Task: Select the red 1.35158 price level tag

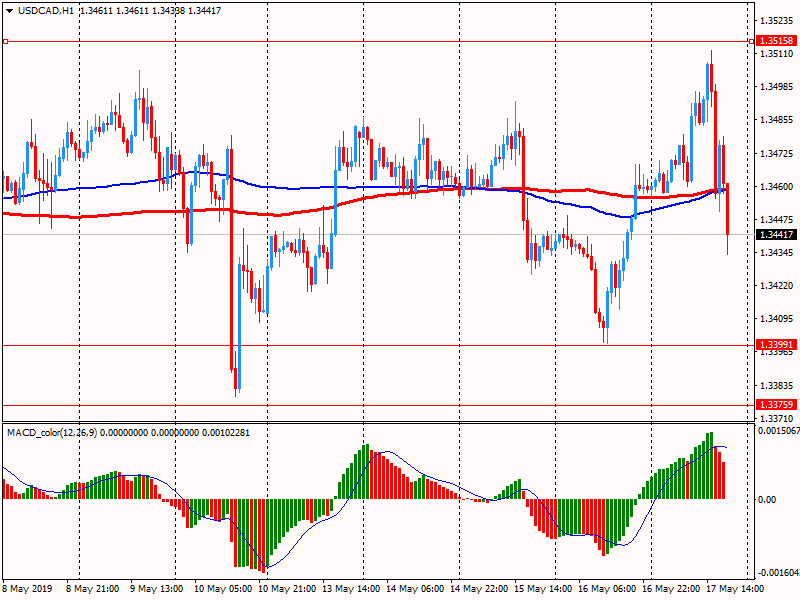Action: click(776, 41)
